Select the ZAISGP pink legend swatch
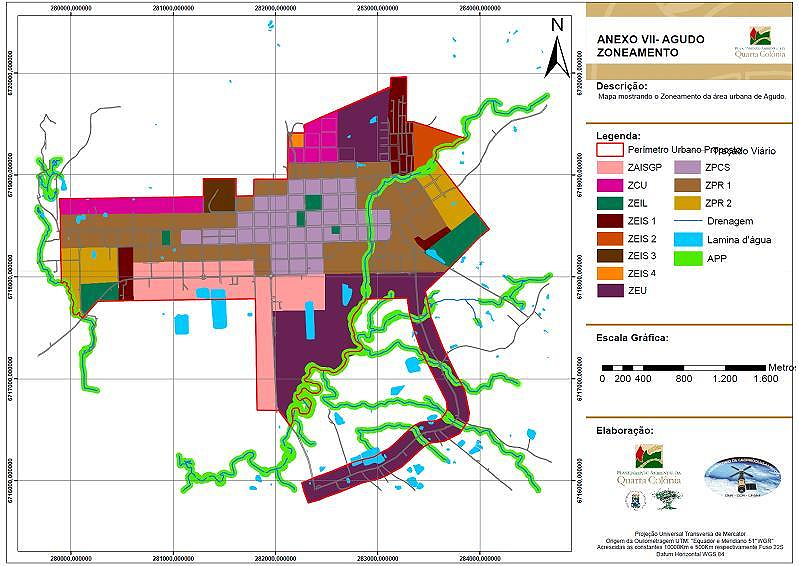Screen dimensions: 799x566 610,167
